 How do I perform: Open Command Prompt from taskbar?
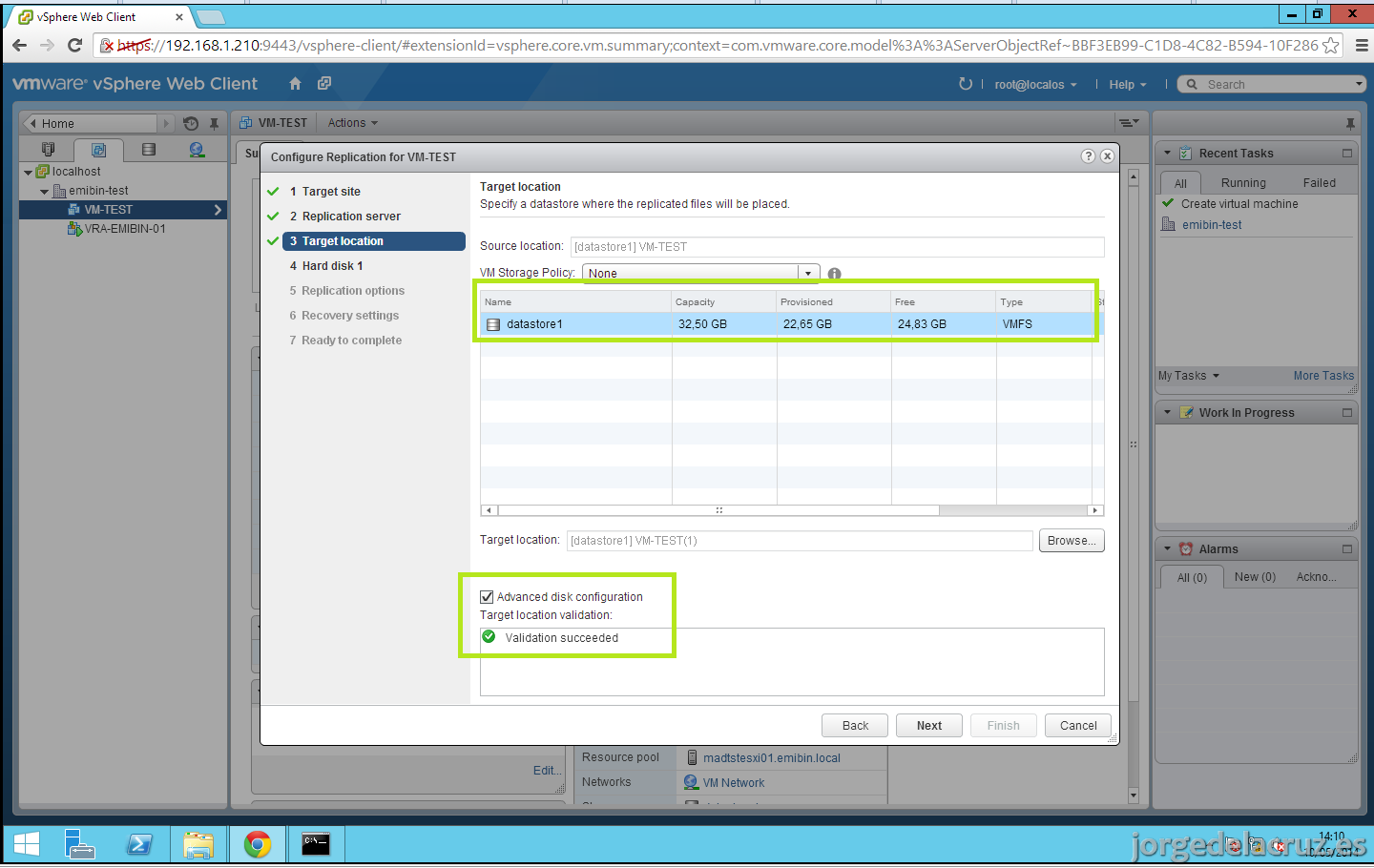pos(316,844)
